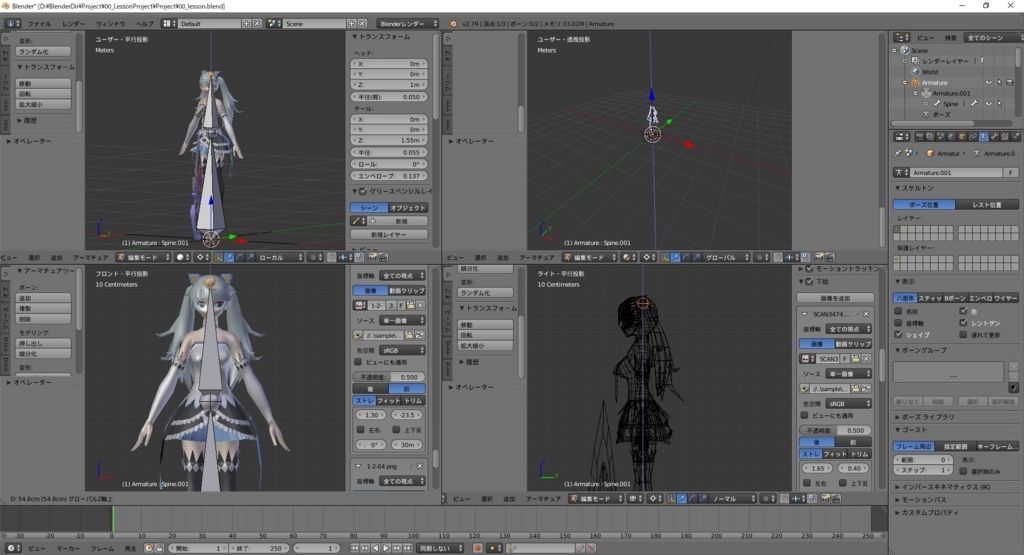Select the ワイヤー bone display type
Screen dimensions: 1024x555
(x=1006, y=298)
